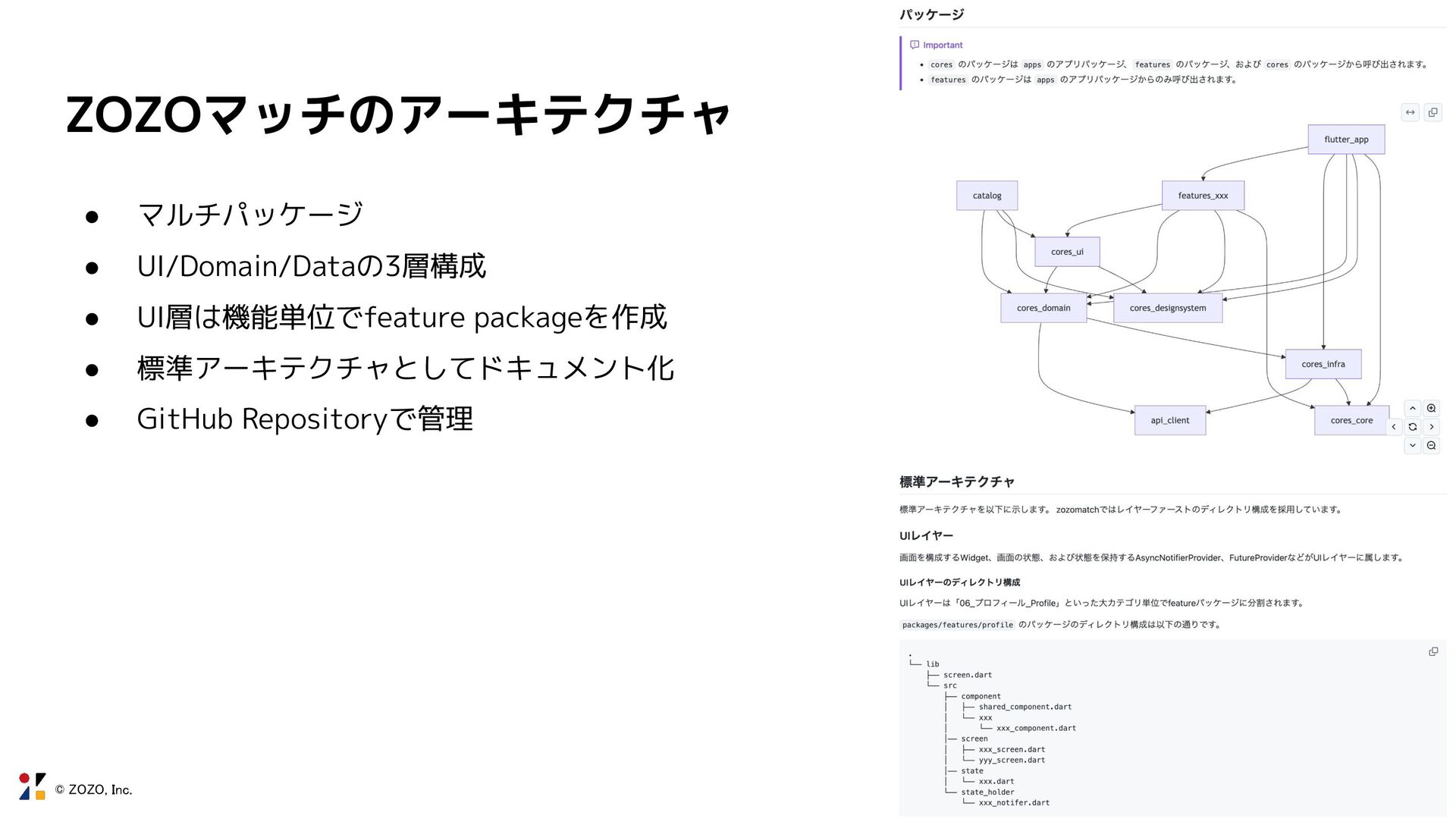Click xxx_screen.dart in the tree
The width and height of the screenshot is (1456, 819).
1012,749
